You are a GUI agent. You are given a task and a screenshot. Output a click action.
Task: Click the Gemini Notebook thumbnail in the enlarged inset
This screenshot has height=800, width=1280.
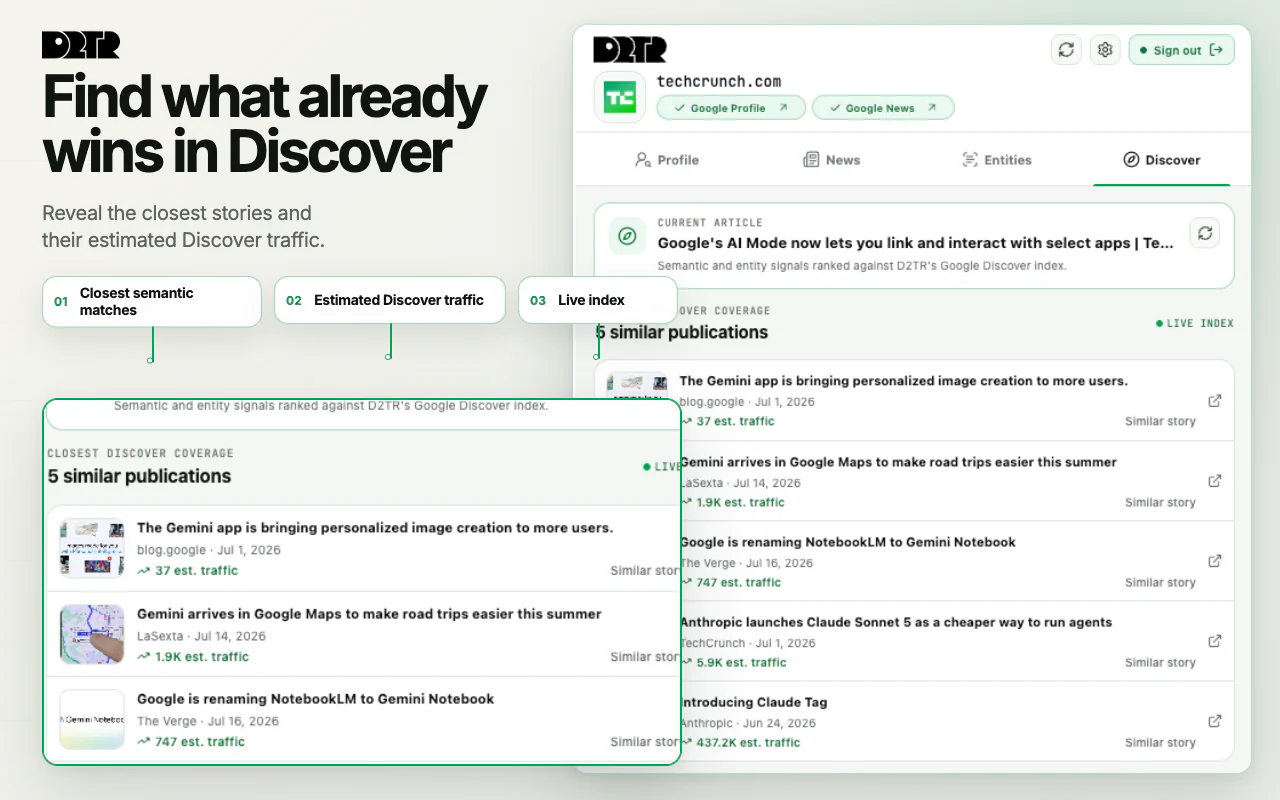tap(92, 719)
